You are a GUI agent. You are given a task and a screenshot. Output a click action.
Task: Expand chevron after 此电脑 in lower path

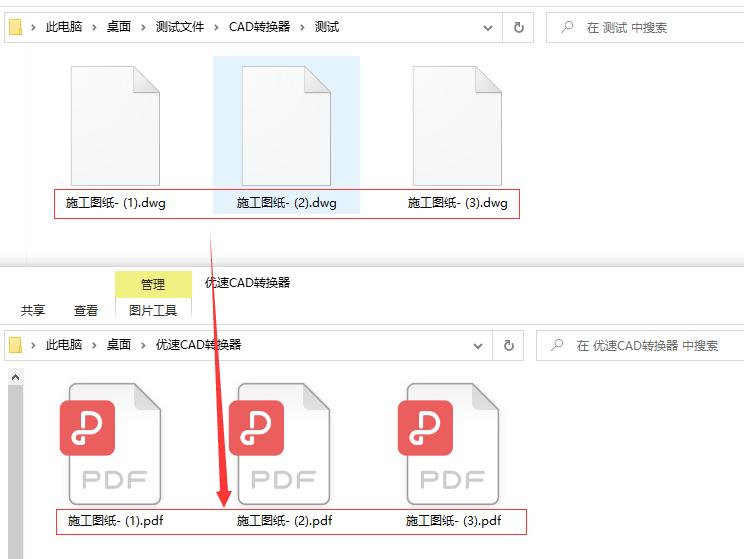coord(94,345)
